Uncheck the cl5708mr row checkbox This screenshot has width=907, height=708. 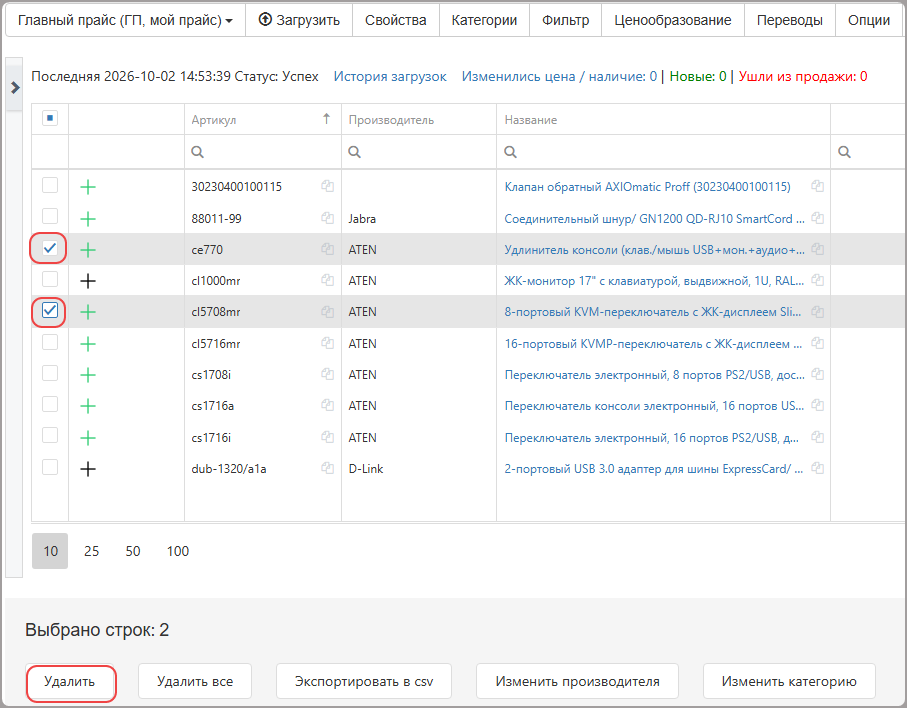[50, 311]
